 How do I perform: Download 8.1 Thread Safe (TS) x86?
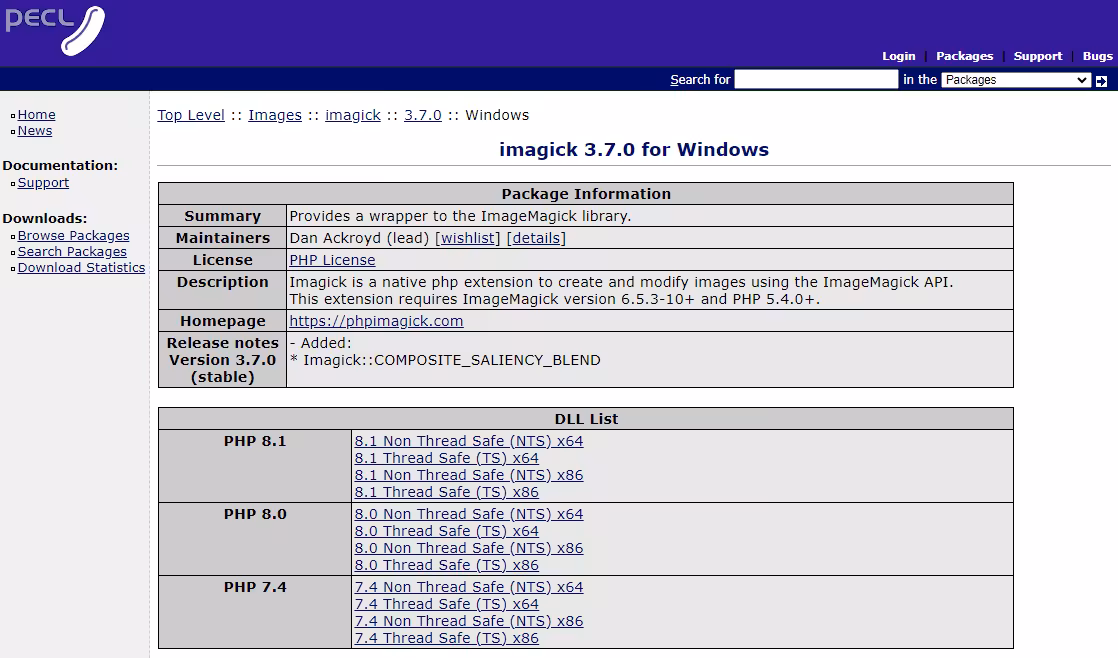pos(447,492)
